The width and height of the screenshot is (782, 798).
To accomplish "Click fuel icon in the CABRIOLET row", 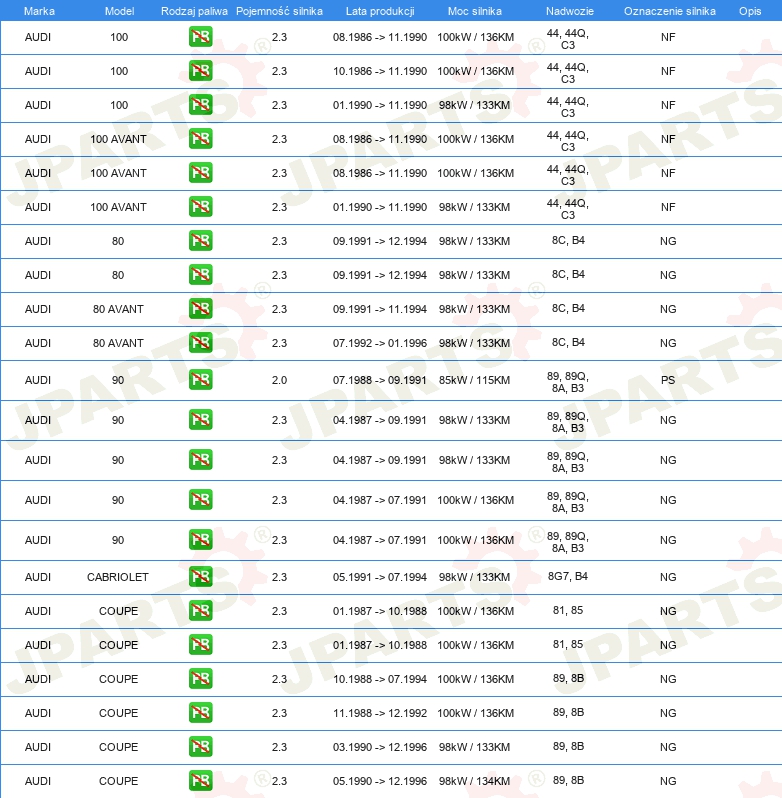I will pos(200,577).
